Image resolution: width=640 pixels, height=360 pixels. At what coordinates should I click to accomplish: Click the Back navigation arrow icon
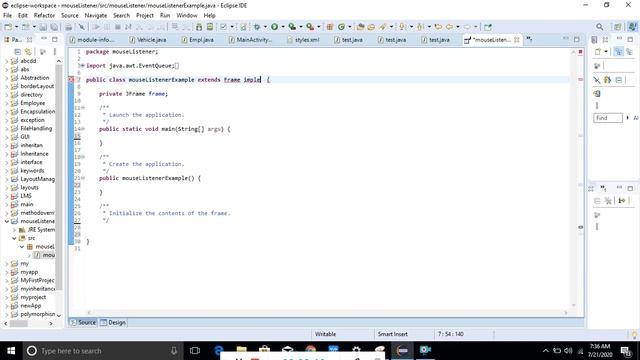(449, 27)
